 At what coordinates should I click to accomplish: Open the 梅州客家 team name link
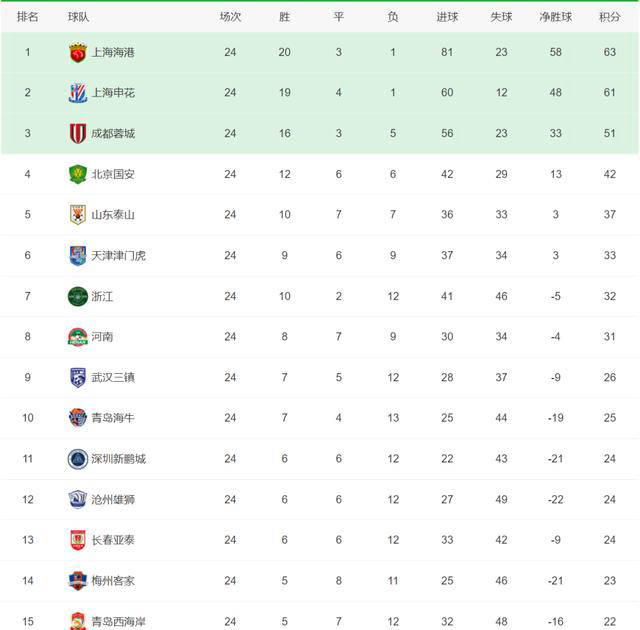click(112, 581)
